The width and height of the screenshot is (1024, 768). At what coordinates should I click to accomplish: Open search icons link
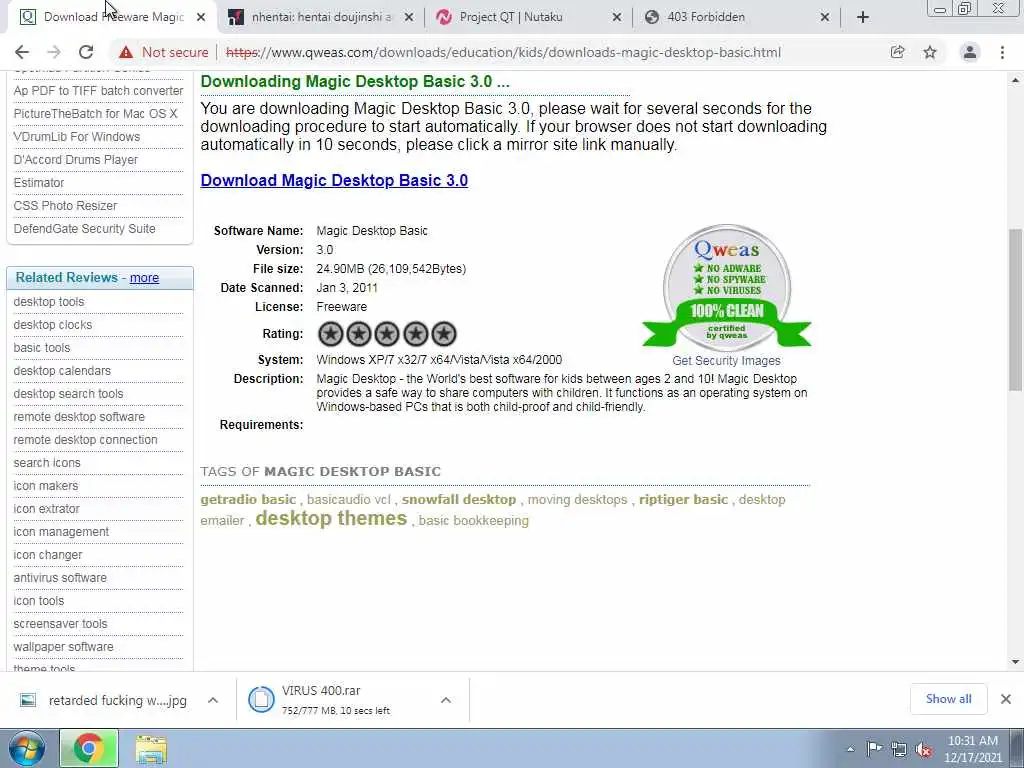coord(47,462)
